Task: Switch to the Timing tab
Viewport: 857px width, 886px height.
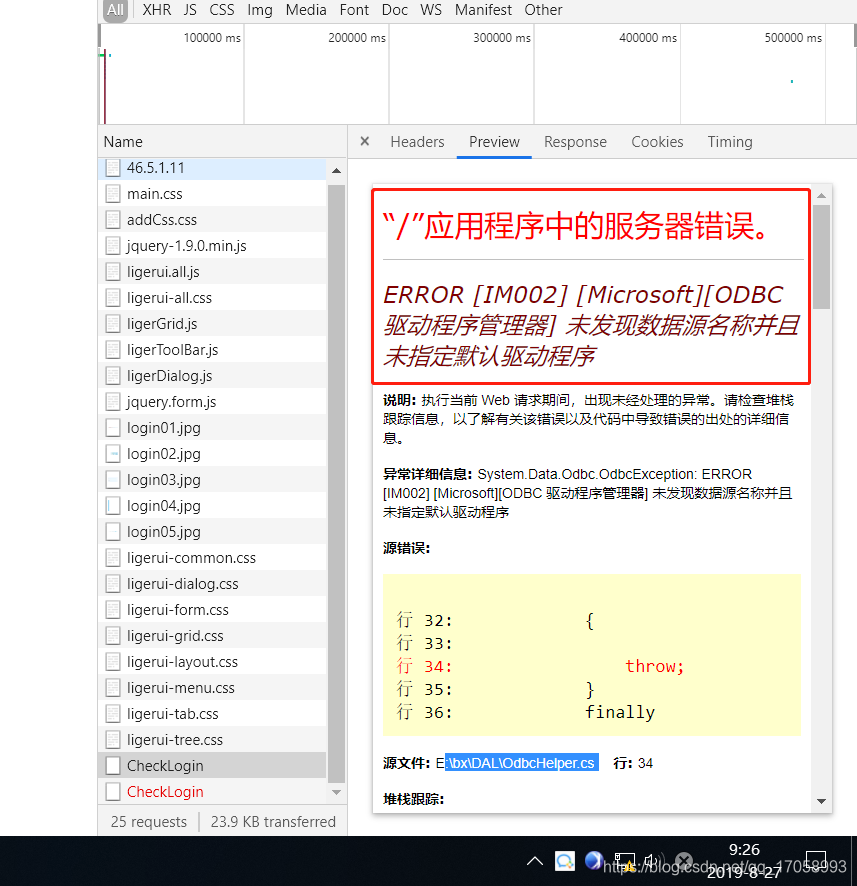Action: click(x=729, y=141)
